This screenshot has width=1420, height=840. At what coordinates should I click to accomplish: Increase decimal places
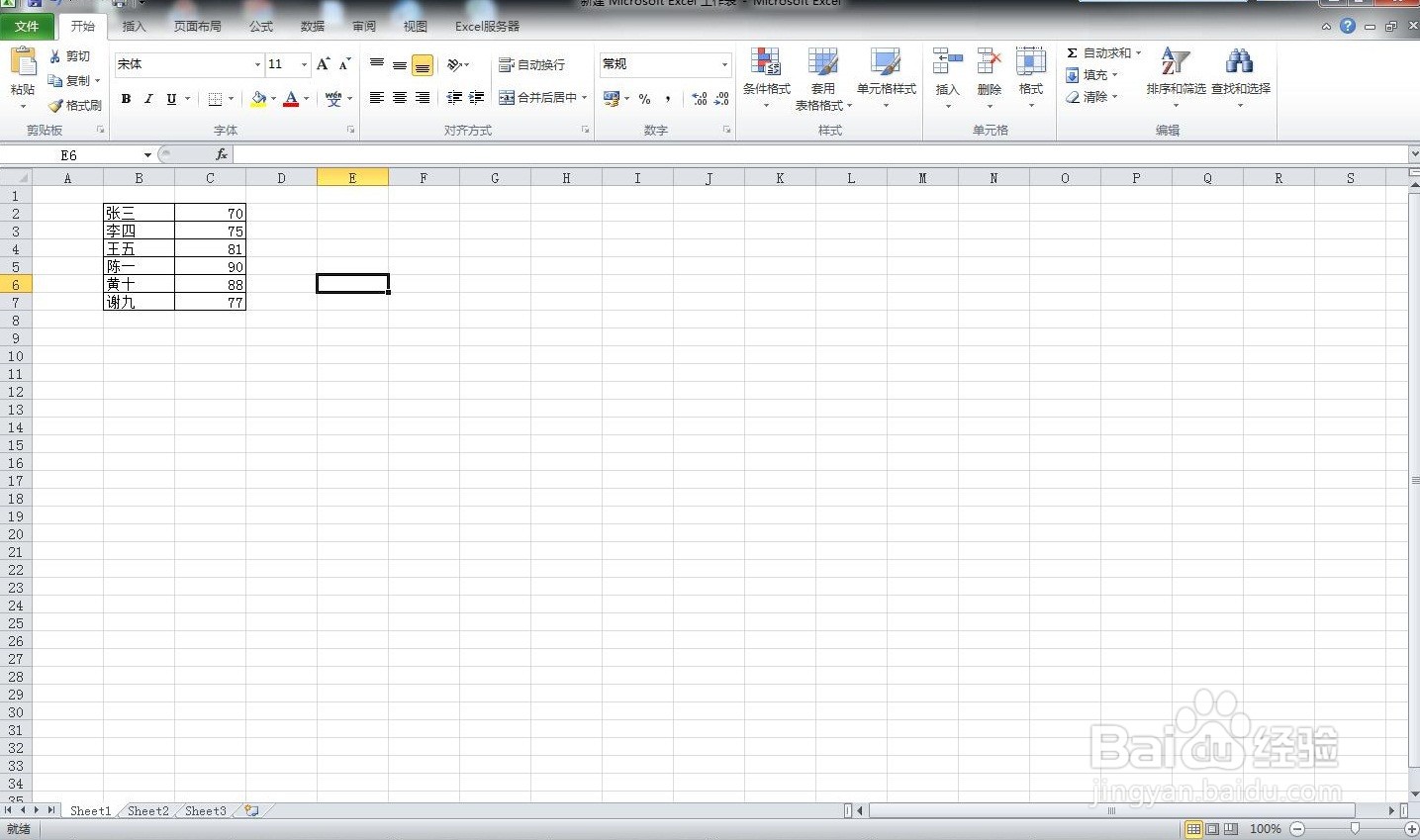(700, 99)
